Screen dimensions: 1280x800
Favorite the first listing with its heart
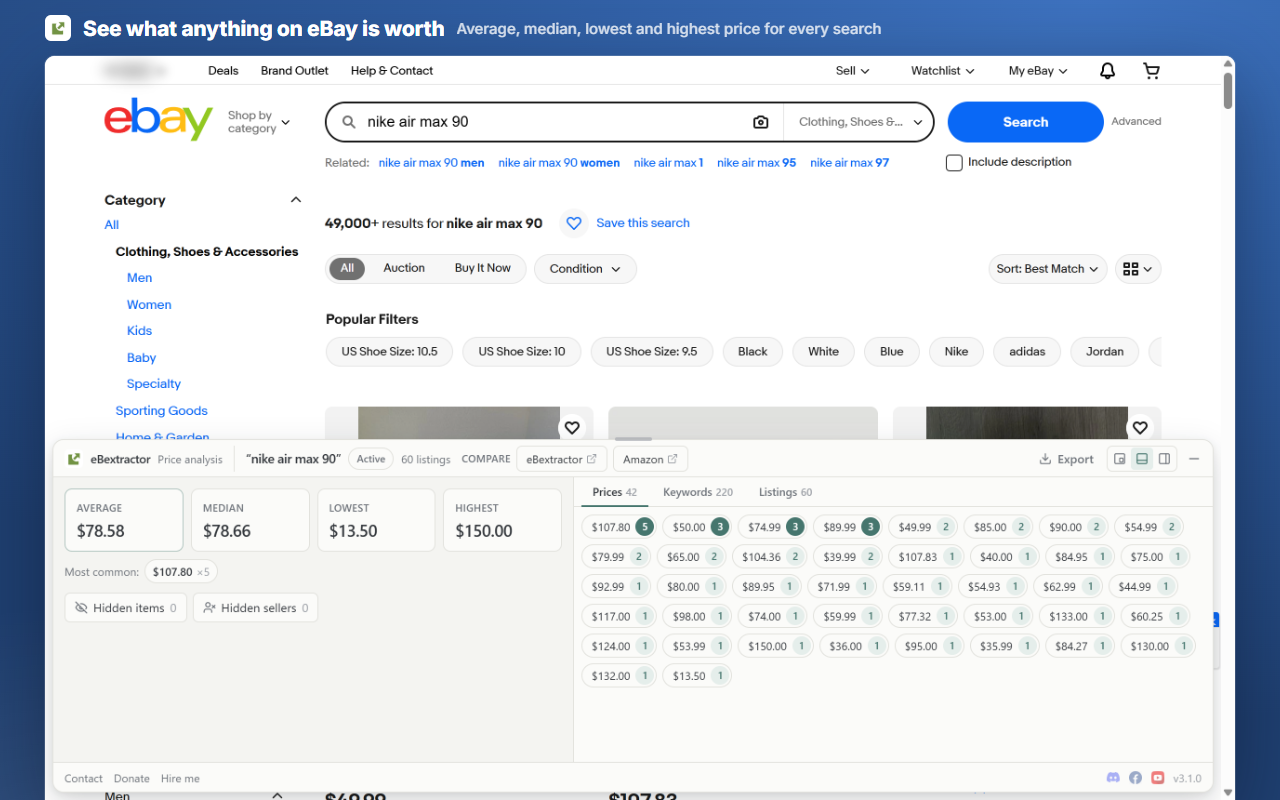point(572,428)
